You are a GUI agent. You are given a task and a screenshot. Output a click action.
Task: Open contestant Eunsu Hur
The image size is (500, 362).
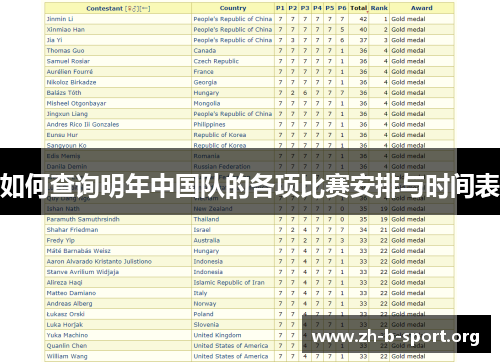(62, 135)
